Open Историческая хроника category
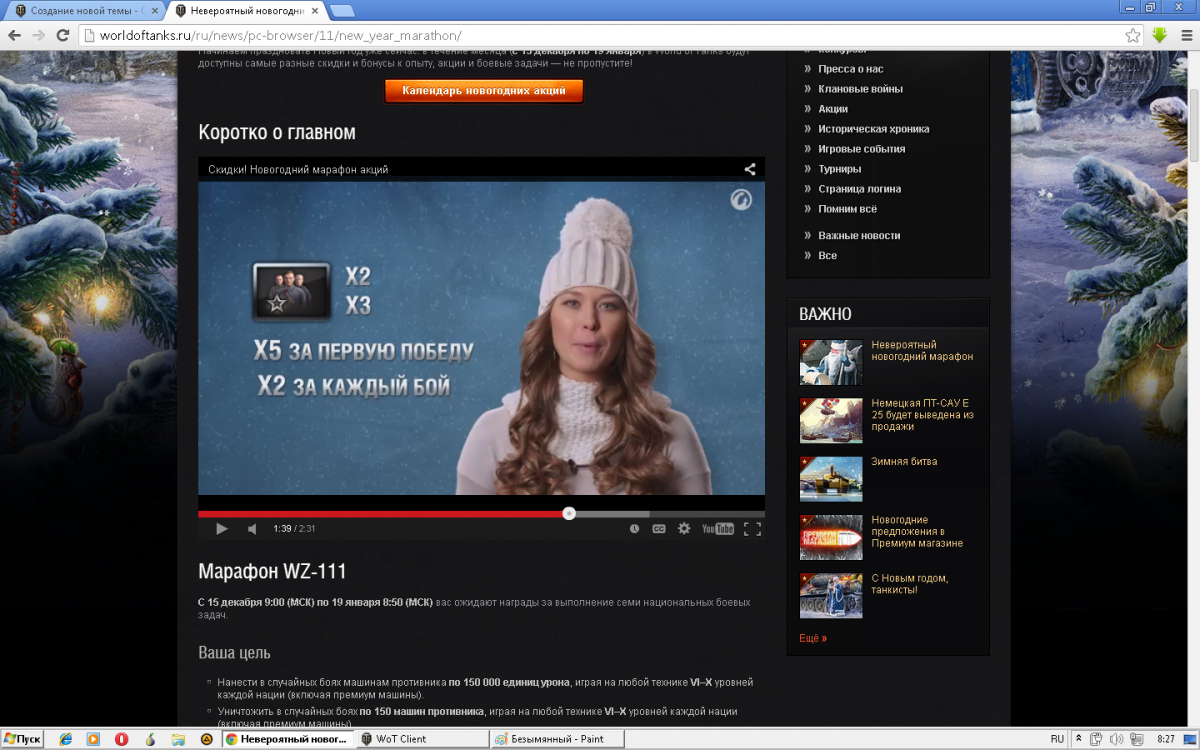This screenshot has height=750, width=1200. (873, 129)
